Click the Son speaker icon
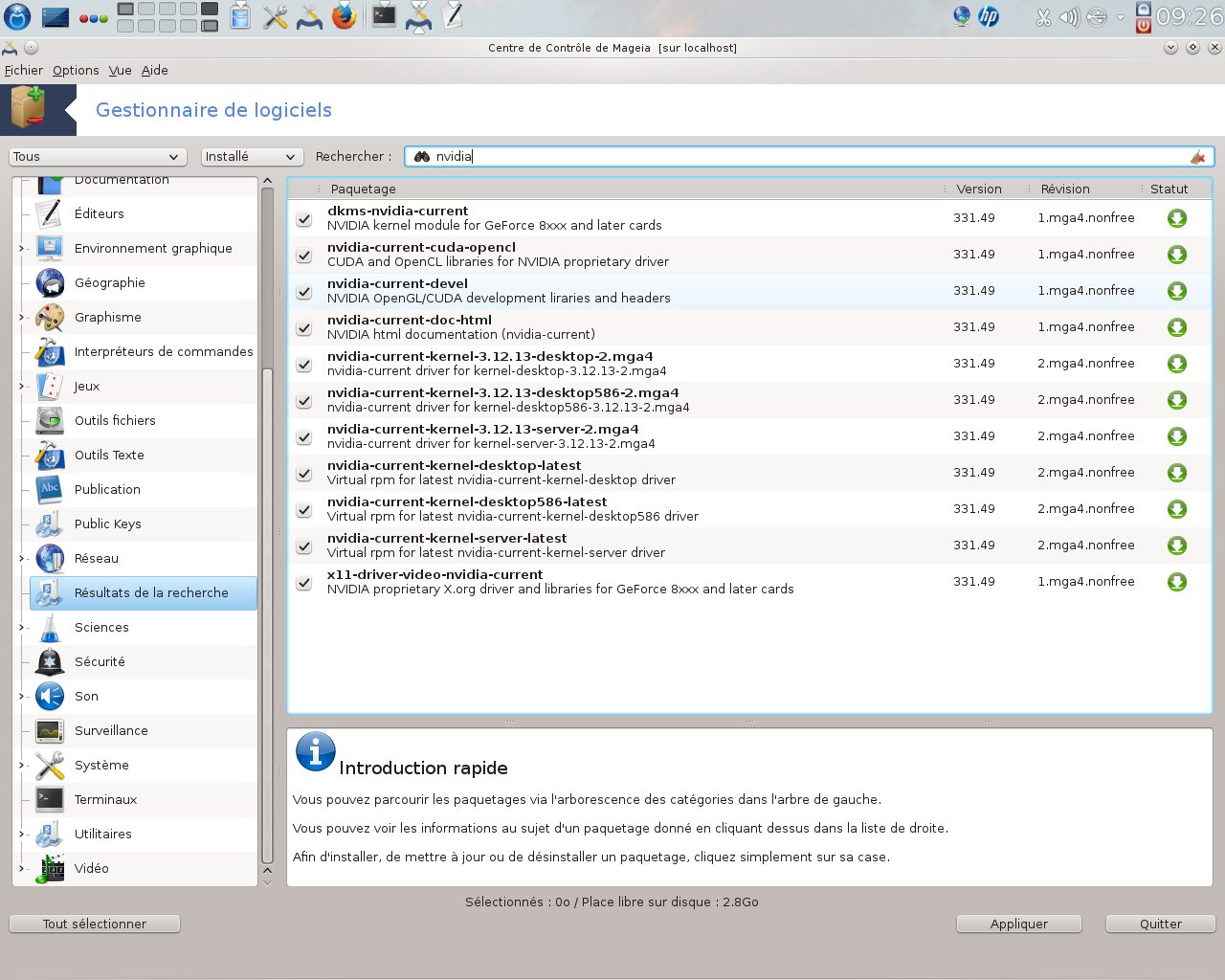1225x980 pixels. coord(50,696)
